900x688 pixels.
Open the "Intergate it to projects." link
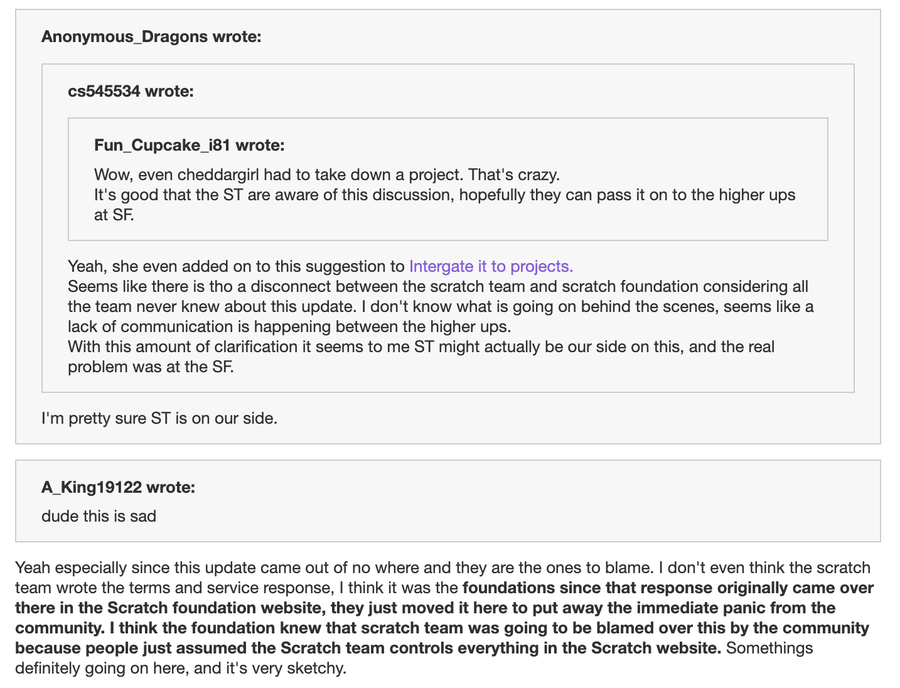(x=490, y=266)
